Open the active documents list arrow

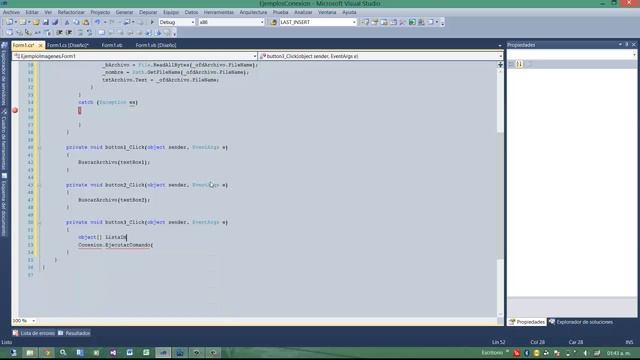[x=500, y=45]
